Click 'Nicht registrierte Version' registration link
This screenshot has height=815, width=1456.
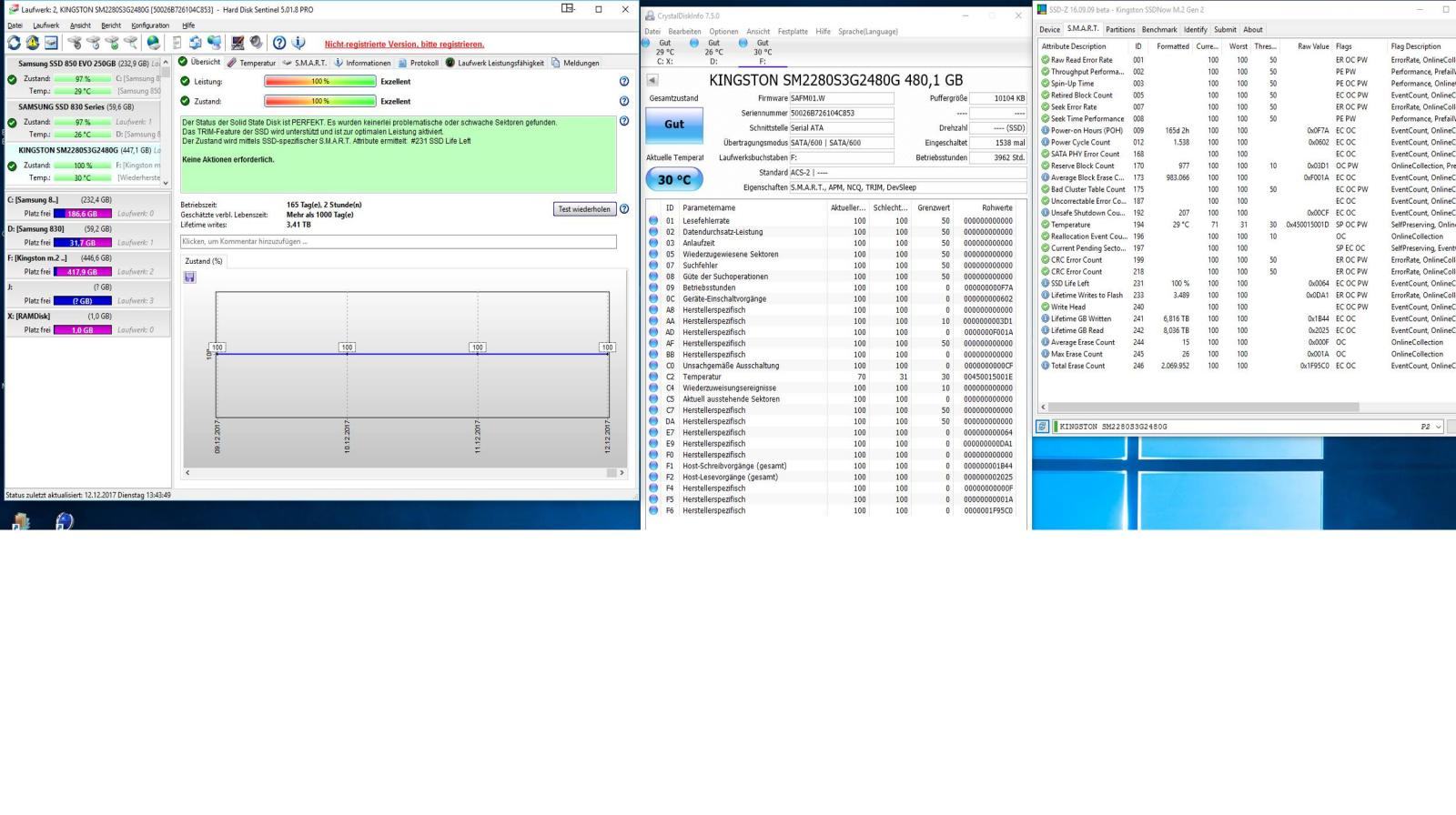coord(404,44)
